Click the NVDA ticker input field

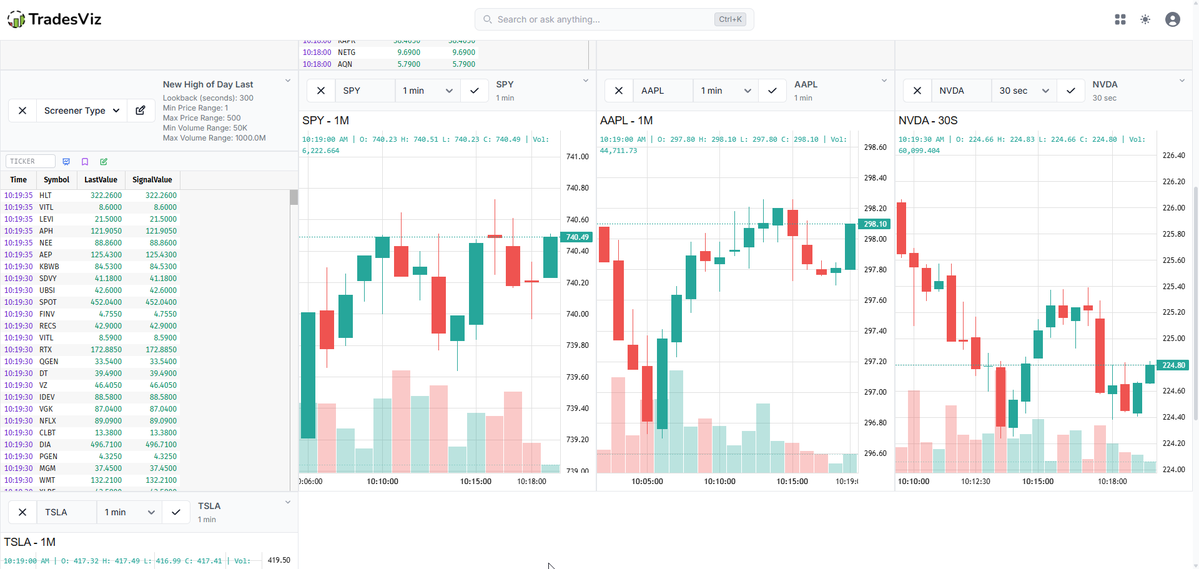point(961,90)
